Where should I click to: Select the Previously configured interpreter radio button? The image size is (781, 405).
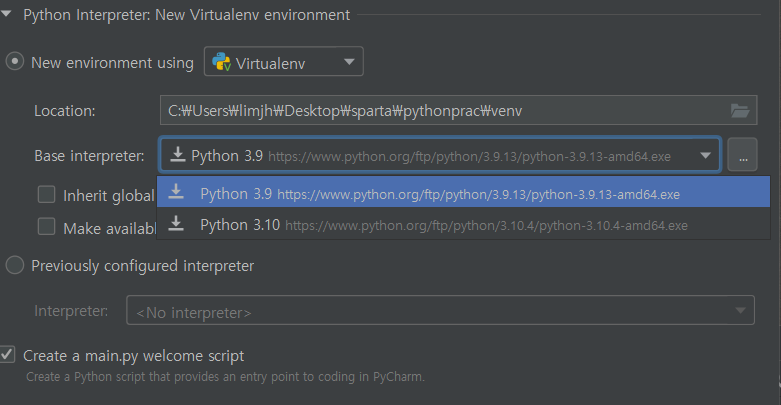[15, 265]
